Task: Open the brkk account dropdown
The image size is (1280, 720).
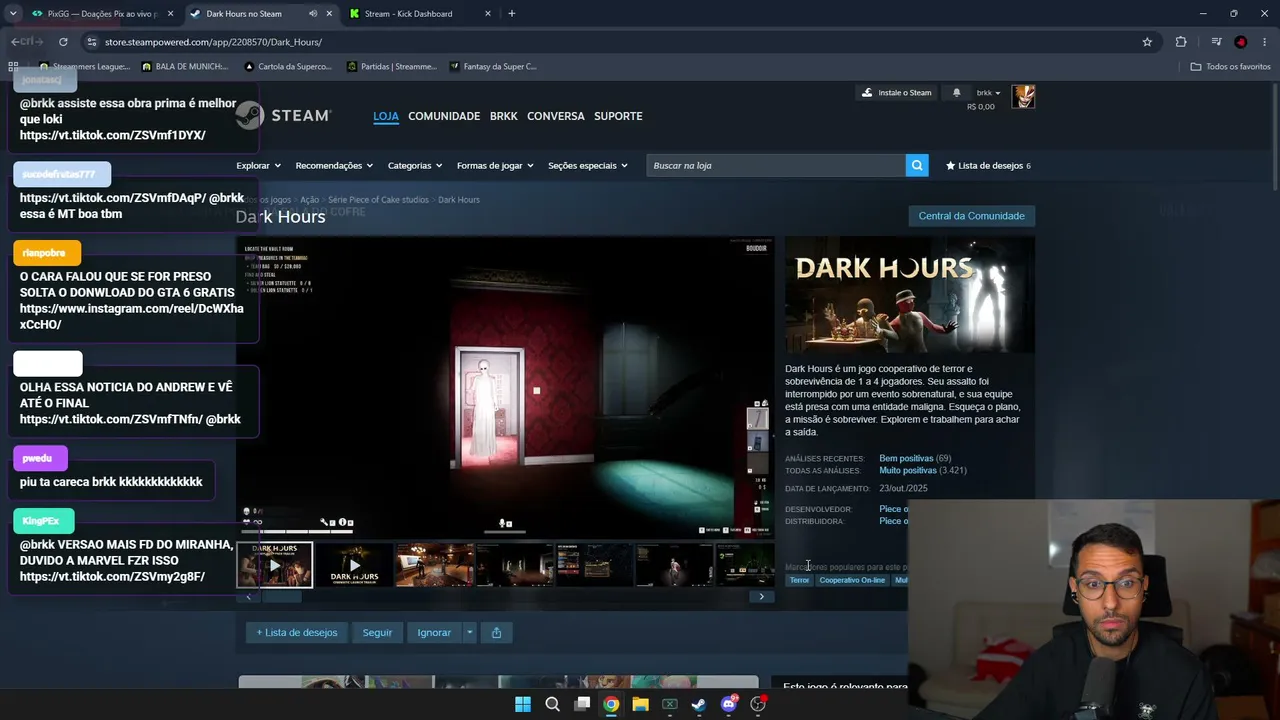Action: pyautogui.click(x=988, y=93)
